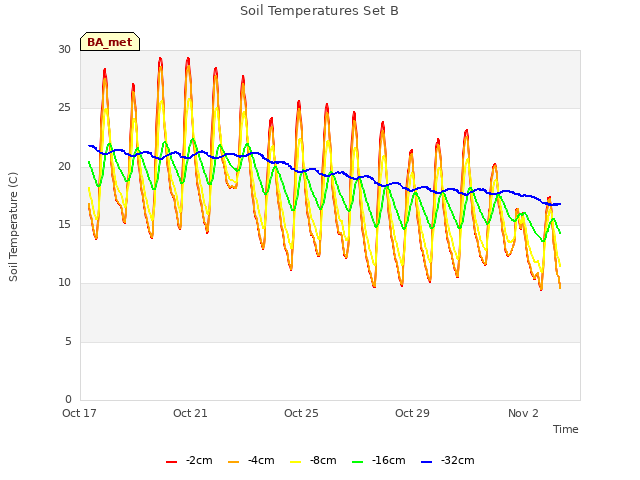Image resolution: width=640 pixels, height=480 pixels.
Task: Click the Oct 25 x-axis label
Action: click(301, 413)
